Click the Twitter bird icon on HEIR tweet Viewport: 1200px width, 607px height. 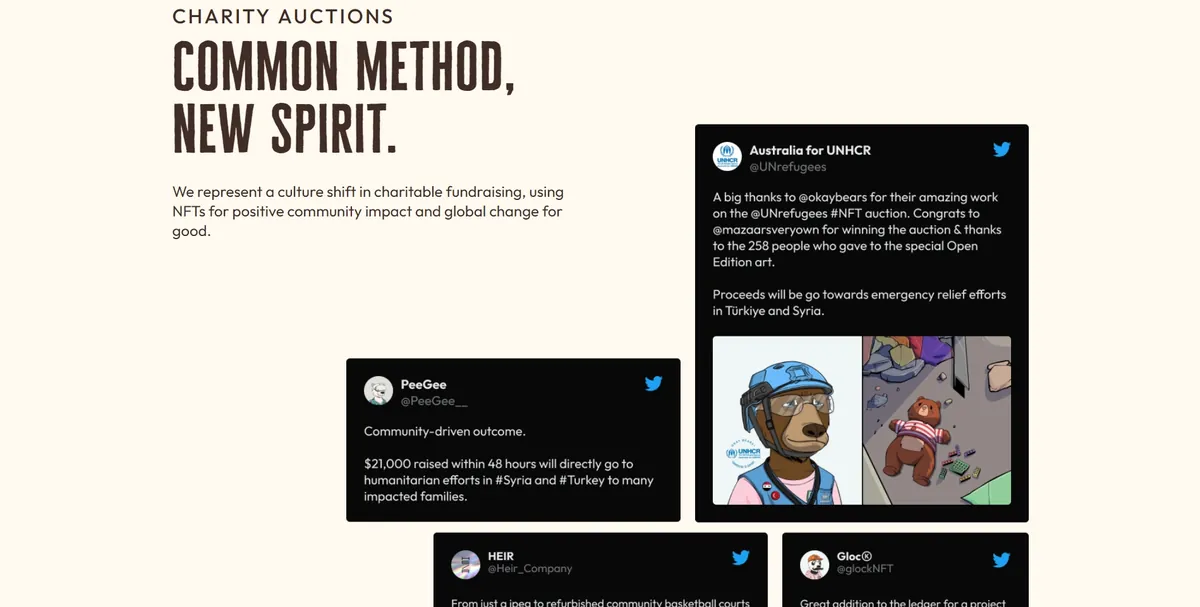click(x=740, y=558)
